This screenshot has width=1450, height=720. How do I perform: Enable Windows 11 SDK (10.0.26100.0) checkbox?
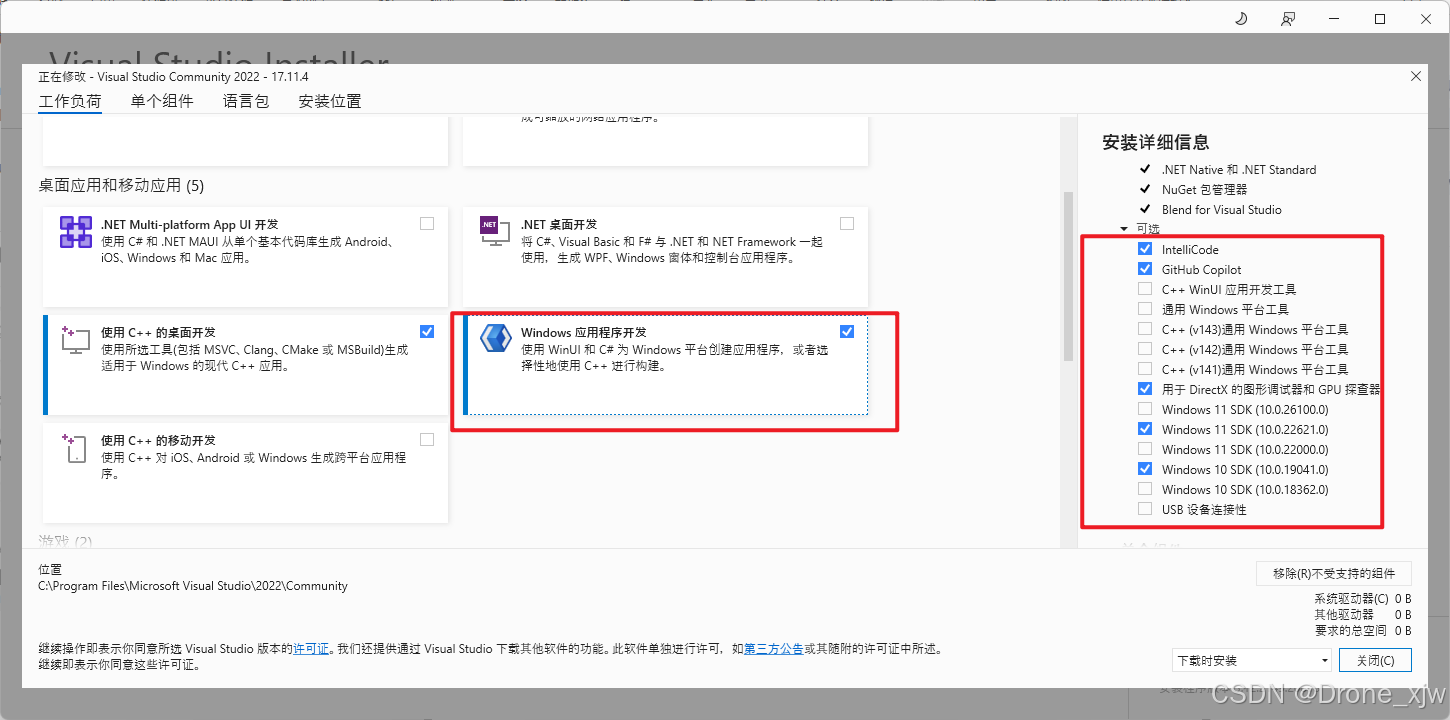pyautogui.click(x=1144, y=409)
